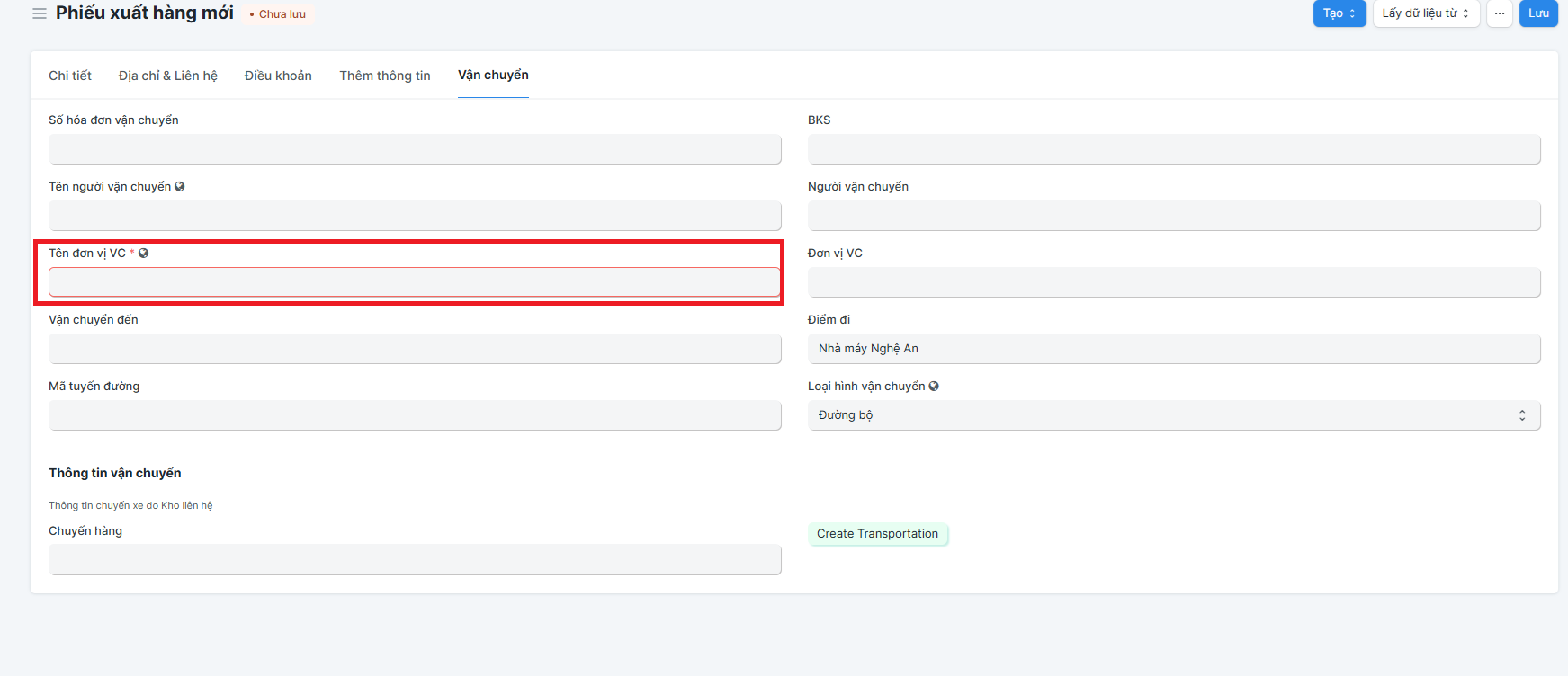Expand the Tạo dropdown button

(x=1339, y=13)
